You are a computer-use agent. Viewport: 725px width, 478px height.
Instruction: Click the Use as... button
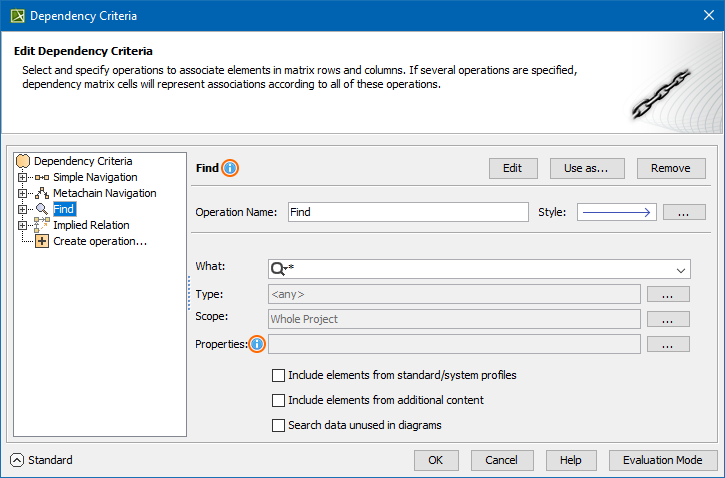click(x=587, y=168)
